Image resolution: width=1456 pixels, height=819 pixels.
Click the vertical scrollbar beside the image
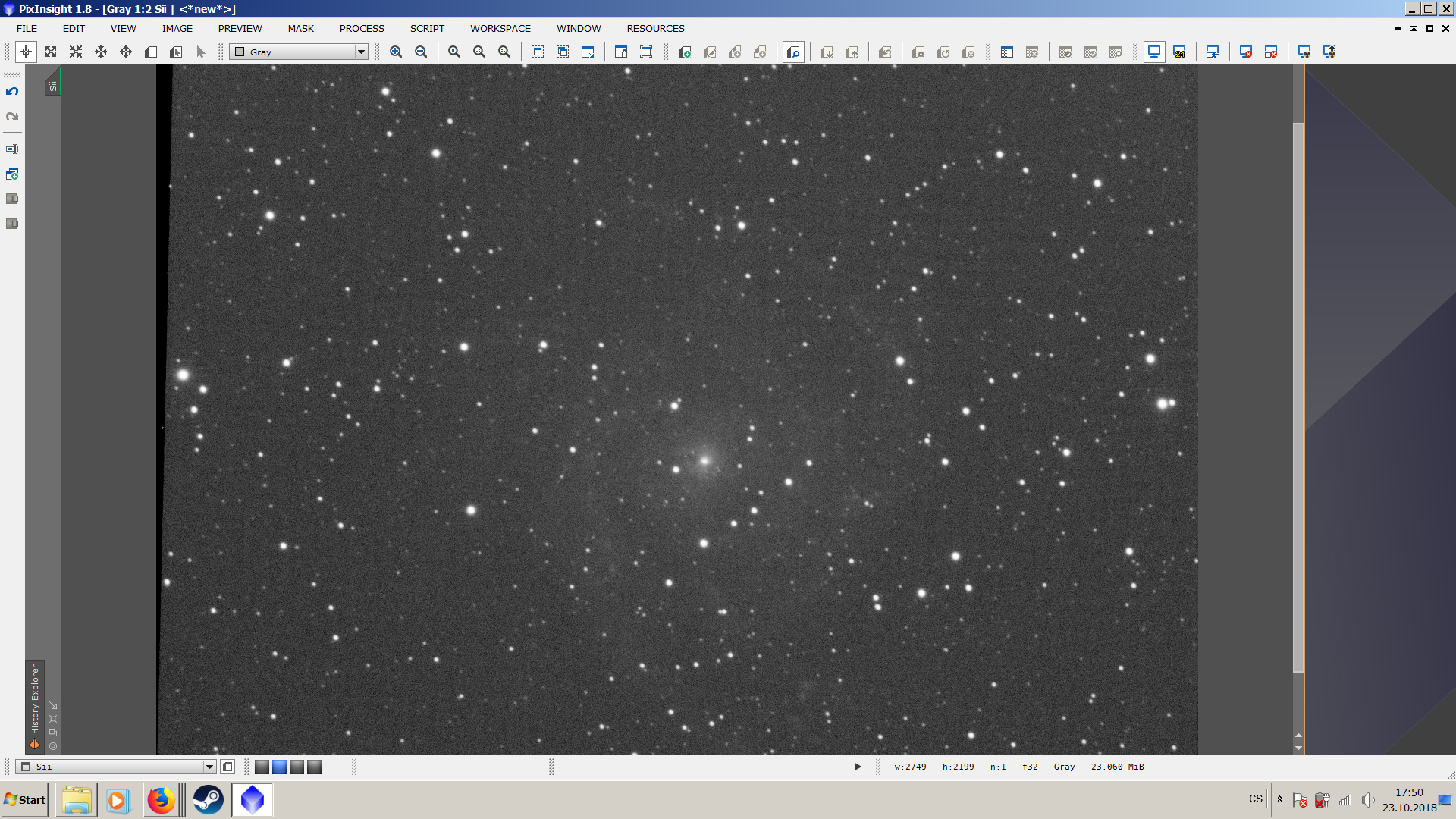[x=1299, y=379]
